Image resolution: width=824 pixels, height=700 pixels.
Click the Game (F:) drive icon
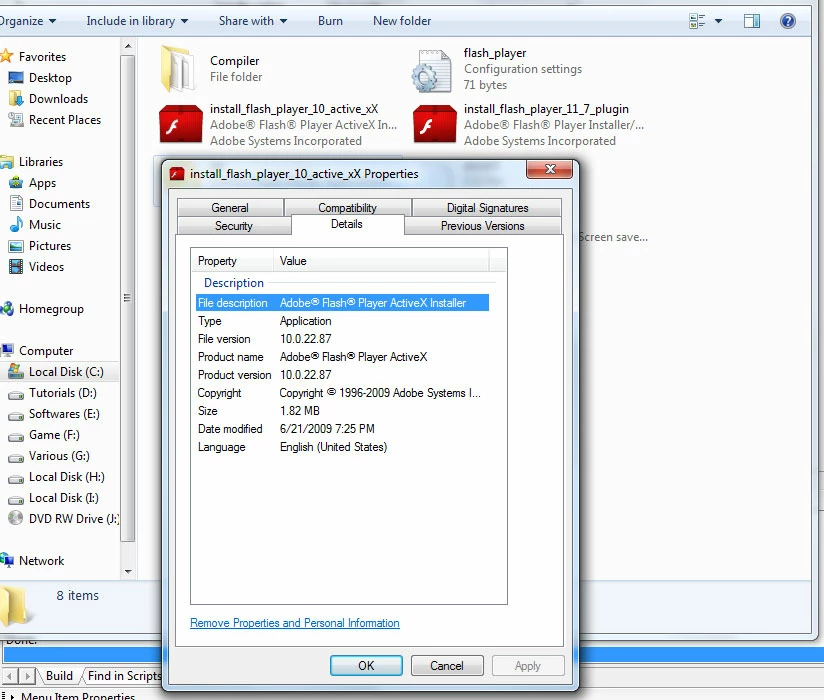point(16,436)
